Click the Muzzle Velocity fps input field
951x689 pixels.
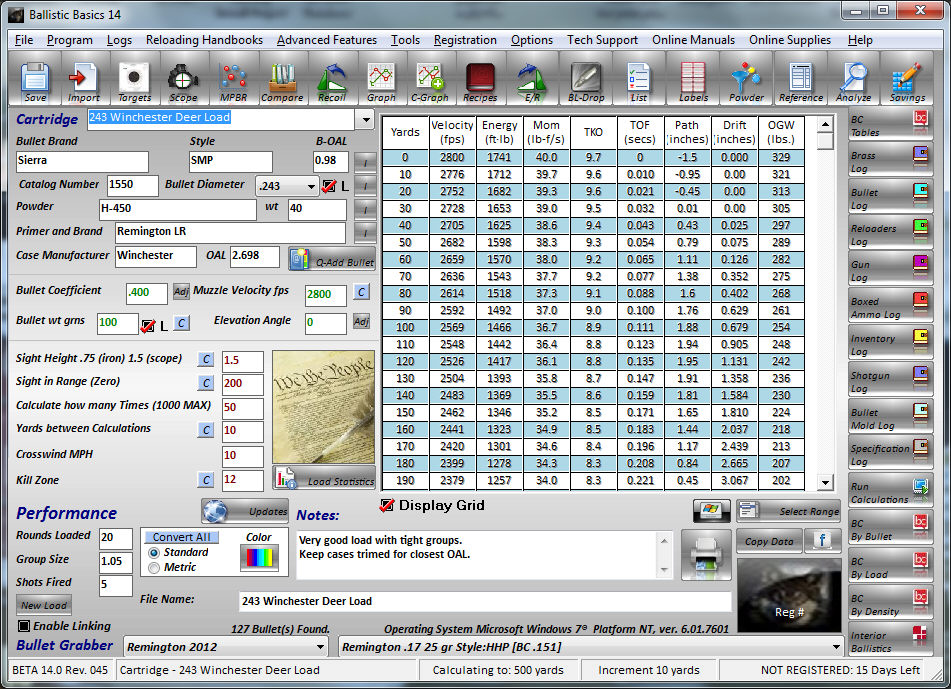click(x=326, y=294)
